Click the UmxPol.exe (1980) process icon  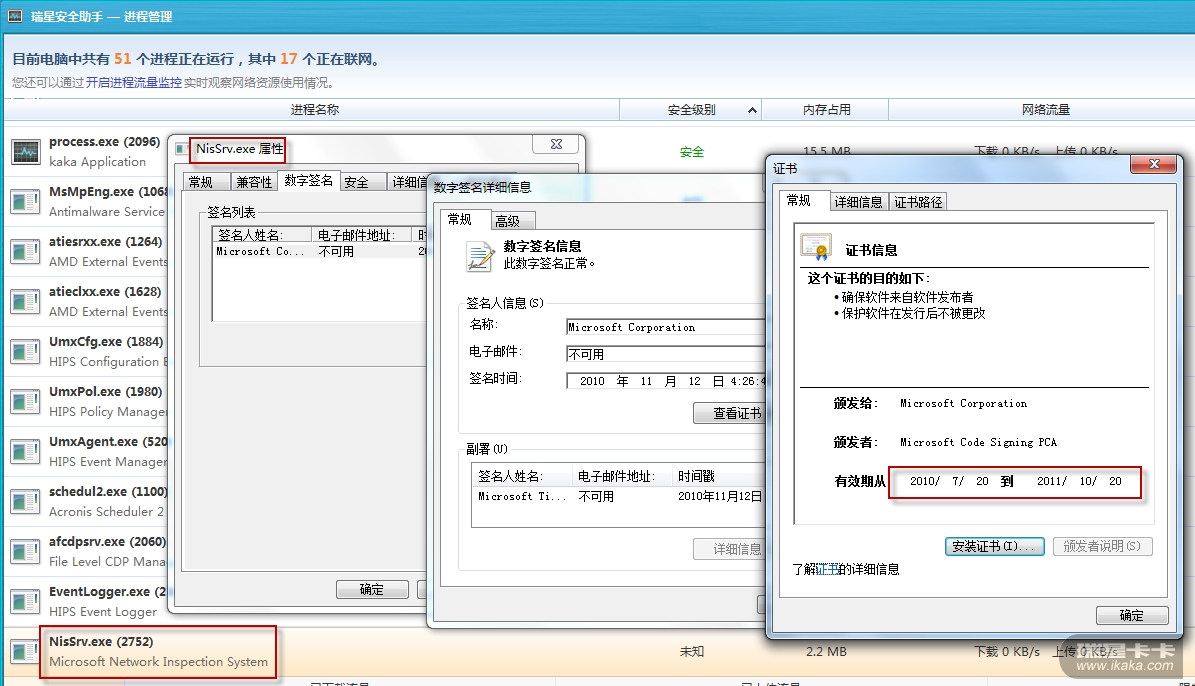click(25, 402)
